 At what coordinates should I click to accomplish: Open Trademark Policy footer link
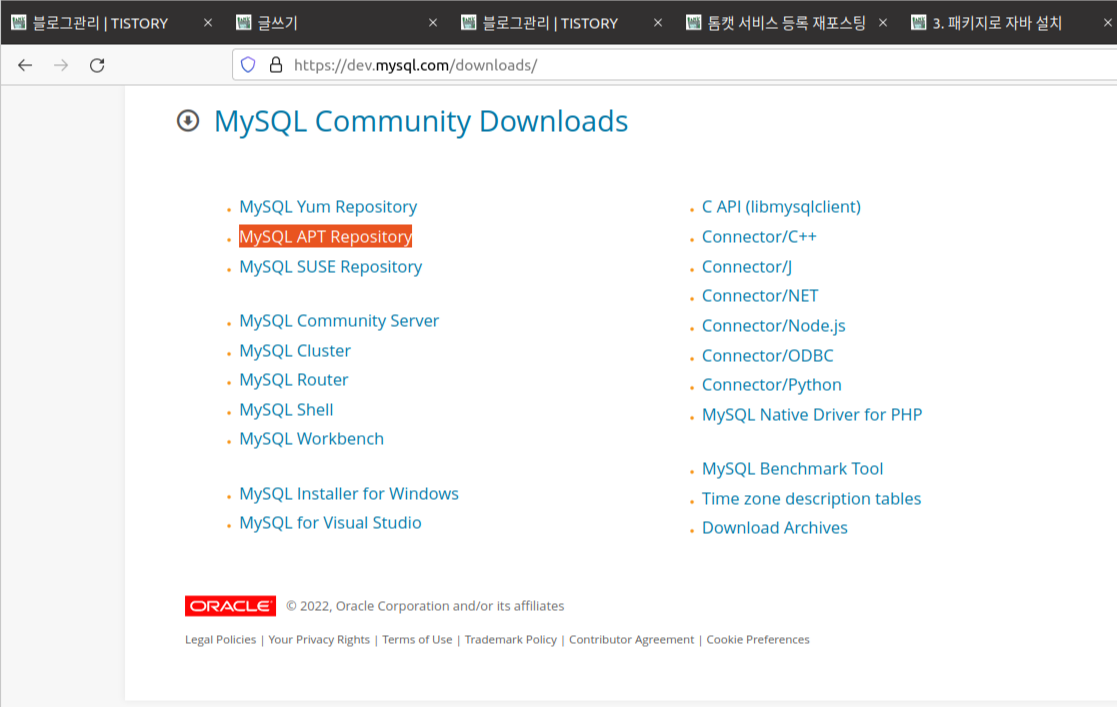point(511,639)
